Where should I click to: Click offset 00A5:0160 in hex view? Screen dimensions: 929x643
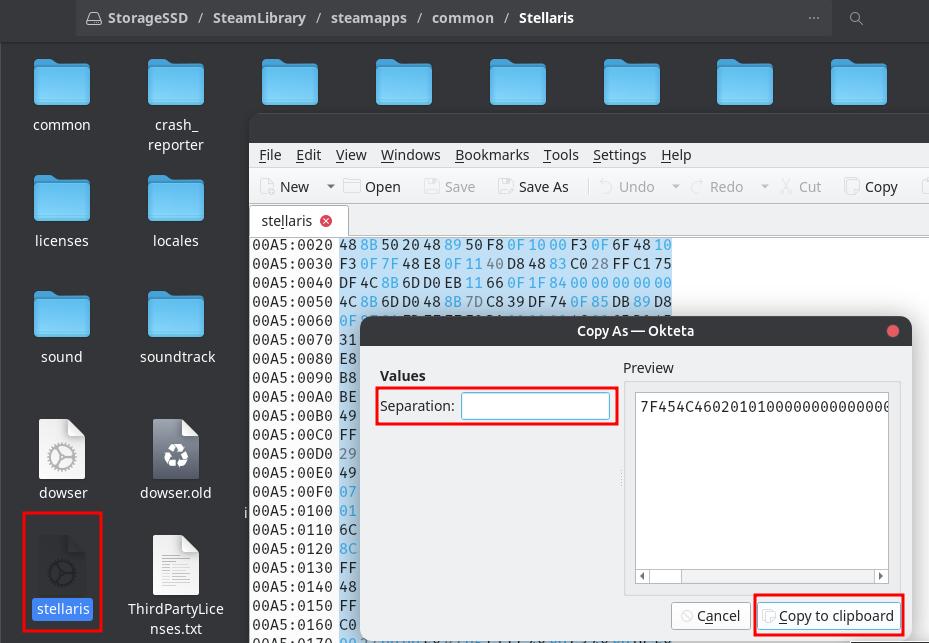[x=292, y=625]
